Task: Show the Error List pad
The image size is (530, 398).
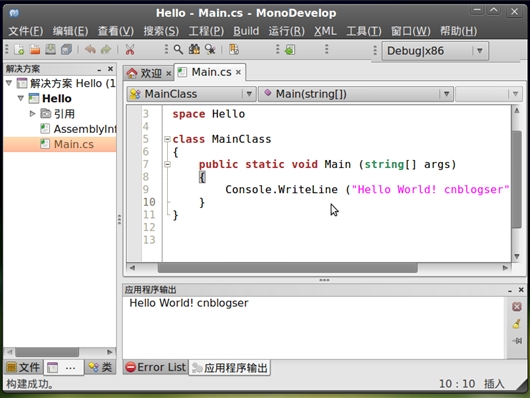Action: pos(156,367)
